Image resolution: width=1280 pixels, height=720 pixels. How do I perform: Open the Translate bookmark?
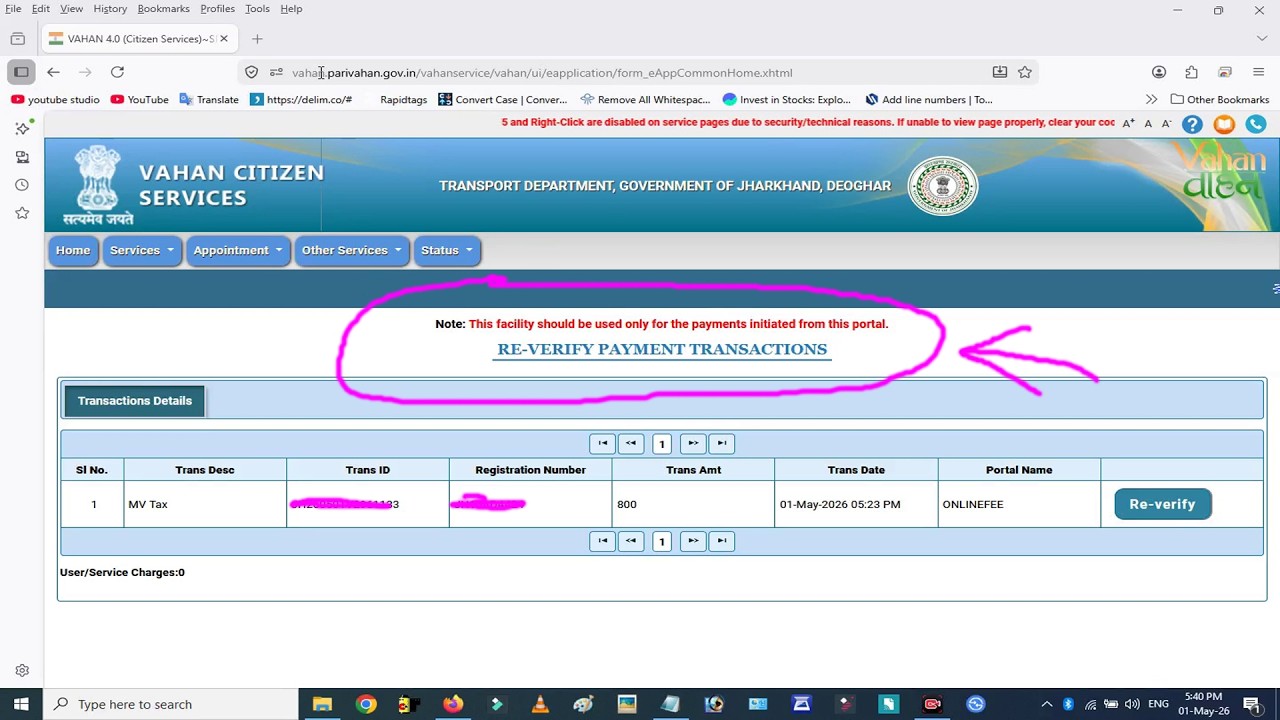click(209, 99)
